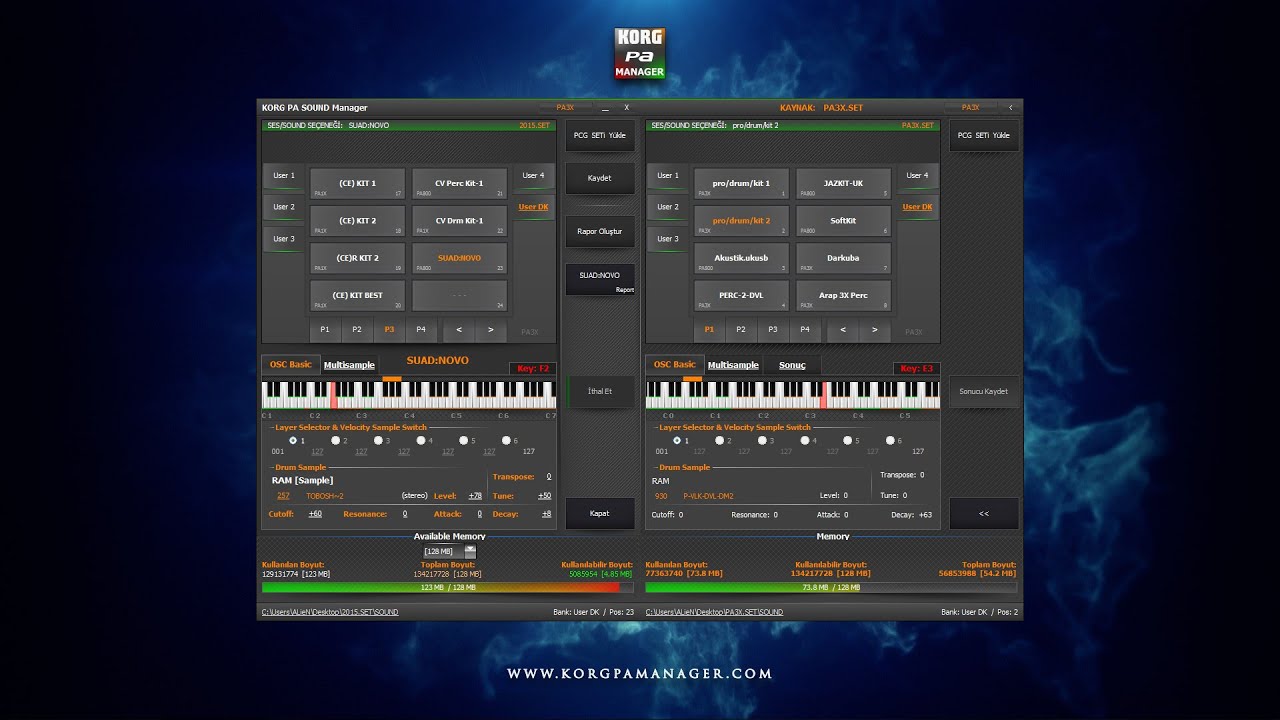Image resolution: width=1280 pixels, height=720 pixels.
Task: Select layer 6 radio in KAYNAK source panel
Action: pyautogui.click(x=890, y=440)
